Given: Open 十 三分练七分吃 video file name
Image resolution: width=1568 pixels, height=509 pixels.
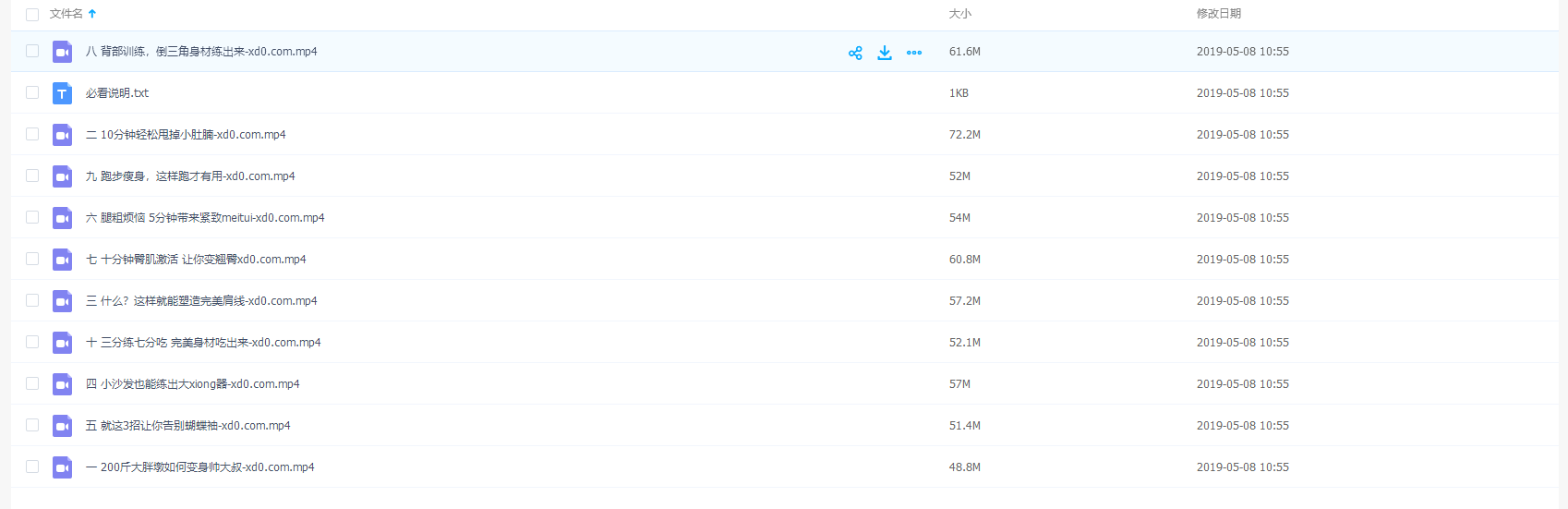Looking at the screenshot, I should 203,343.
